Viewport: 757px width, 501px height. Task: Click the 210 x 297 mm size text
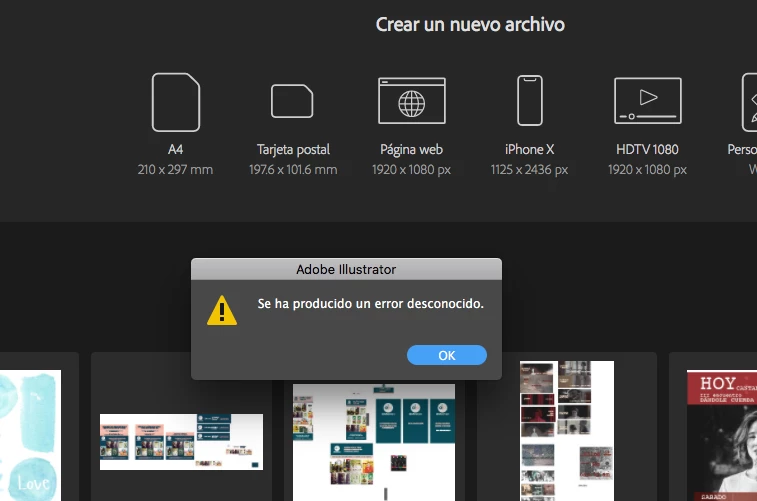point(175,169)
